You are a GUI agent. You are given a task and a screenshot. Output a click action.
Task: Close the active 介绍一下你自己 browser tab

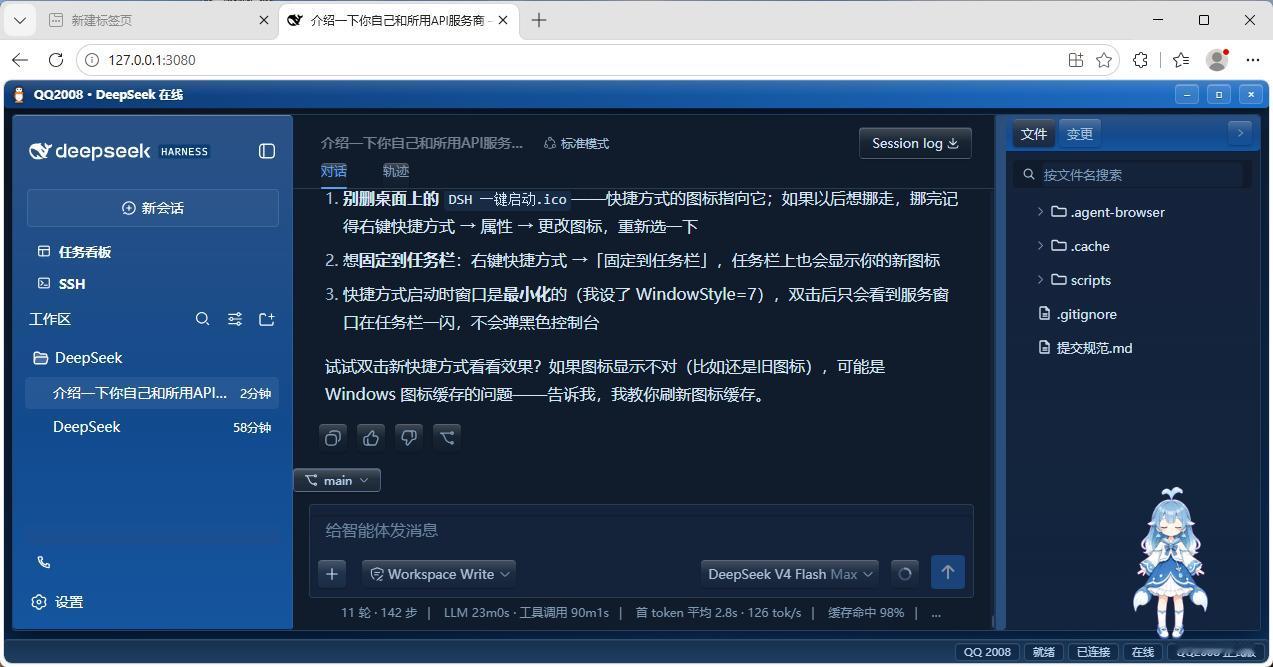click(x=503, y=20)
